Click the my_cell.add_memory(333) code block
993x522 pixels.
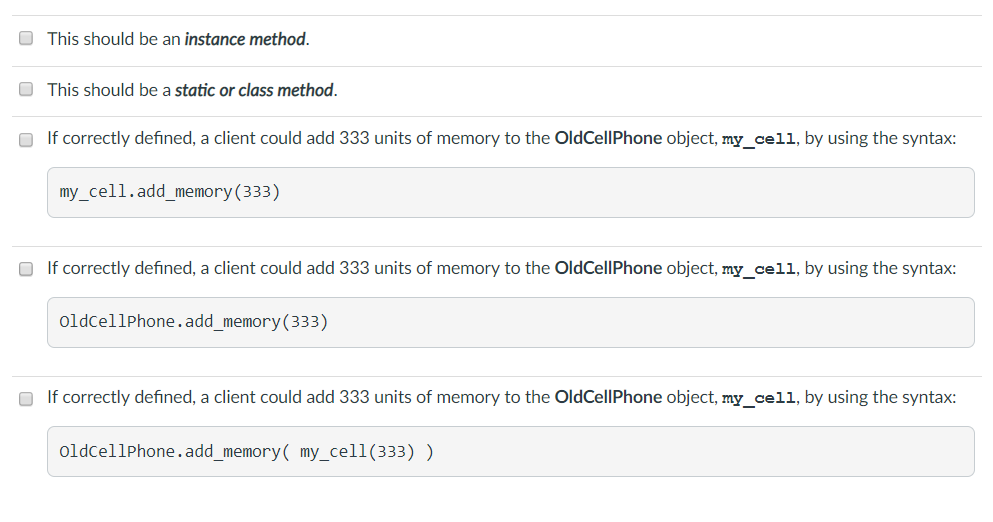(510, 193)
